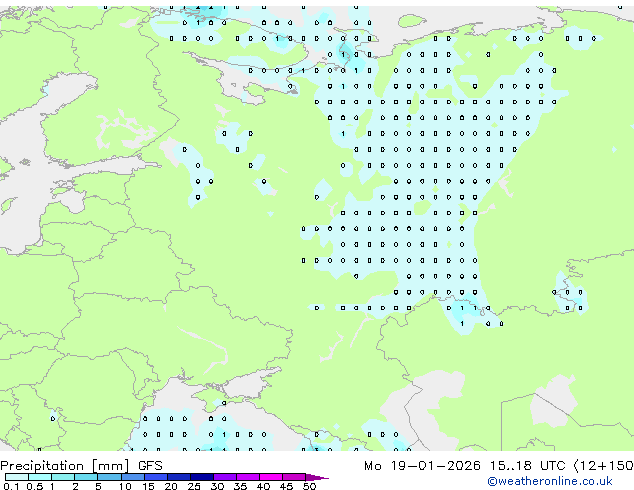Viewport: 634px width, 490px height.
Task: Click the 1–2 mm legend color box
Action: coord(63,477)
